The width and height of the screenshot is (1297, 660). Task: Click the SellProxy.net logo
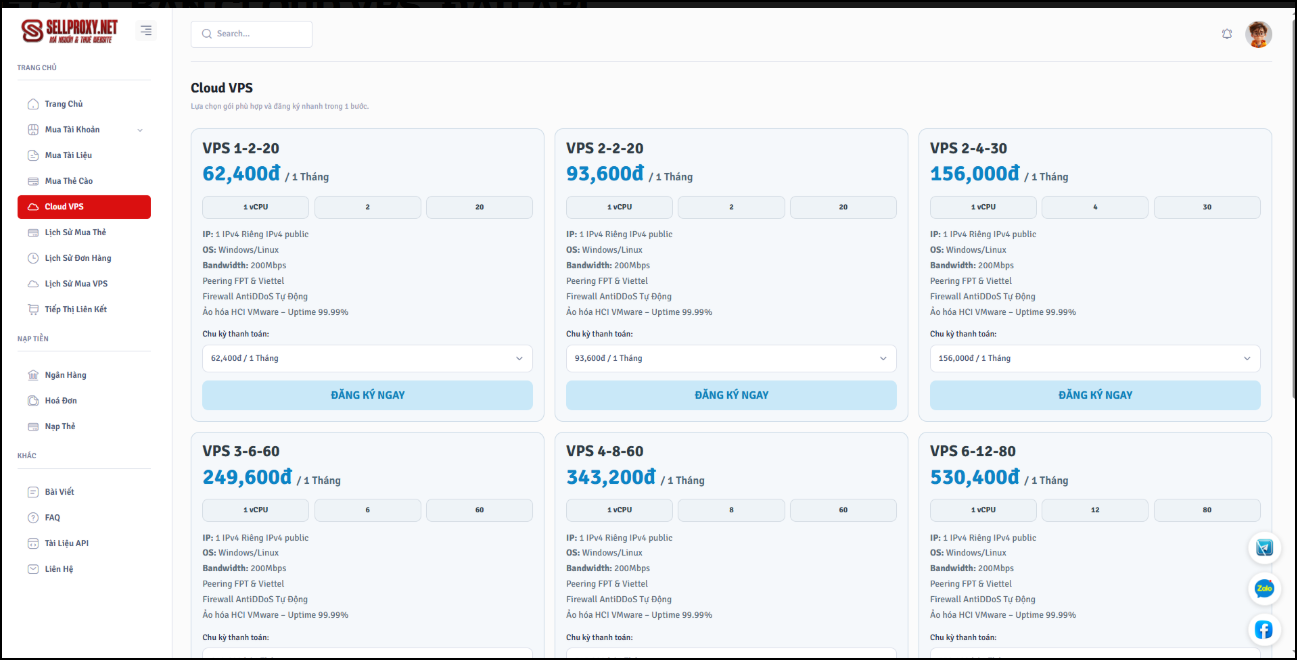click(69, 31)
